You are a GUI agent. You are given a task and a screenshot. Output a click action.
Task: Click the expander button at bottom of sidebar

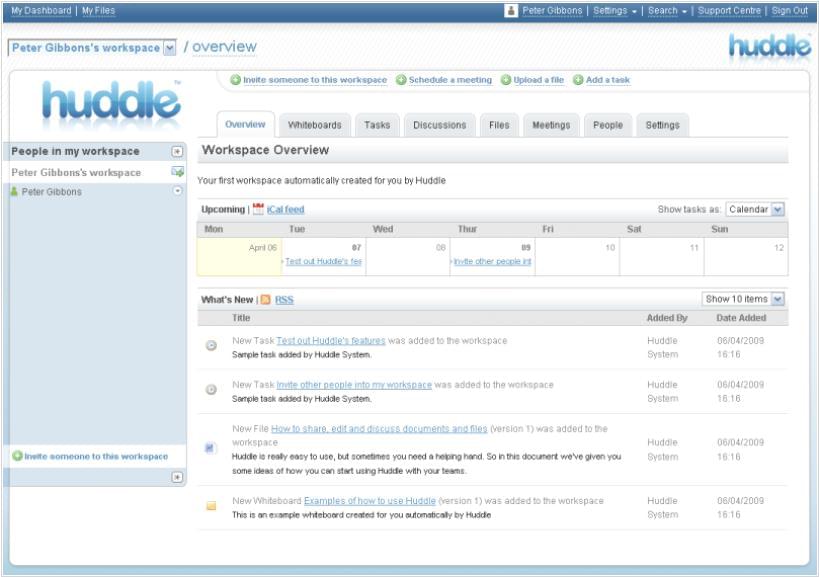point(177,477)
